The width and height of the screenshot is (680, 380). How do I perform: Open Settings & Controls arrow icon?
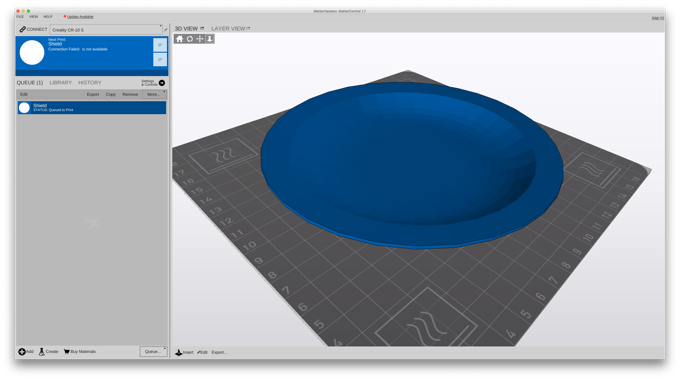162,82
